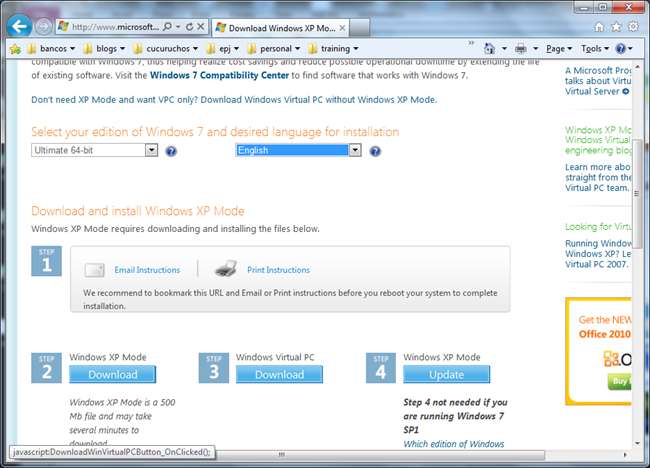Image resolution: width=650 pixels, height=468 pixels.
Task: Open the Tools menu
Action: [594, 49]
